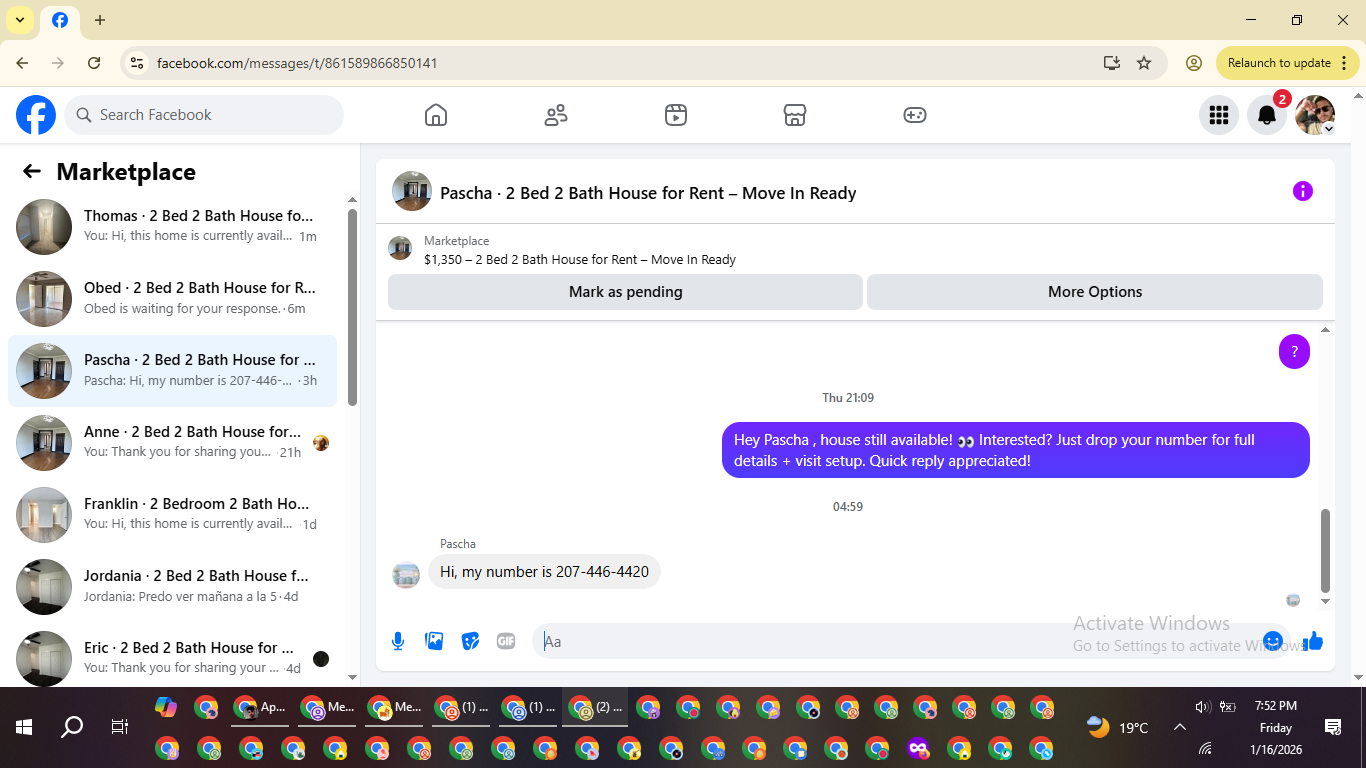Open Task View on taskbar

tap(120, 728)
